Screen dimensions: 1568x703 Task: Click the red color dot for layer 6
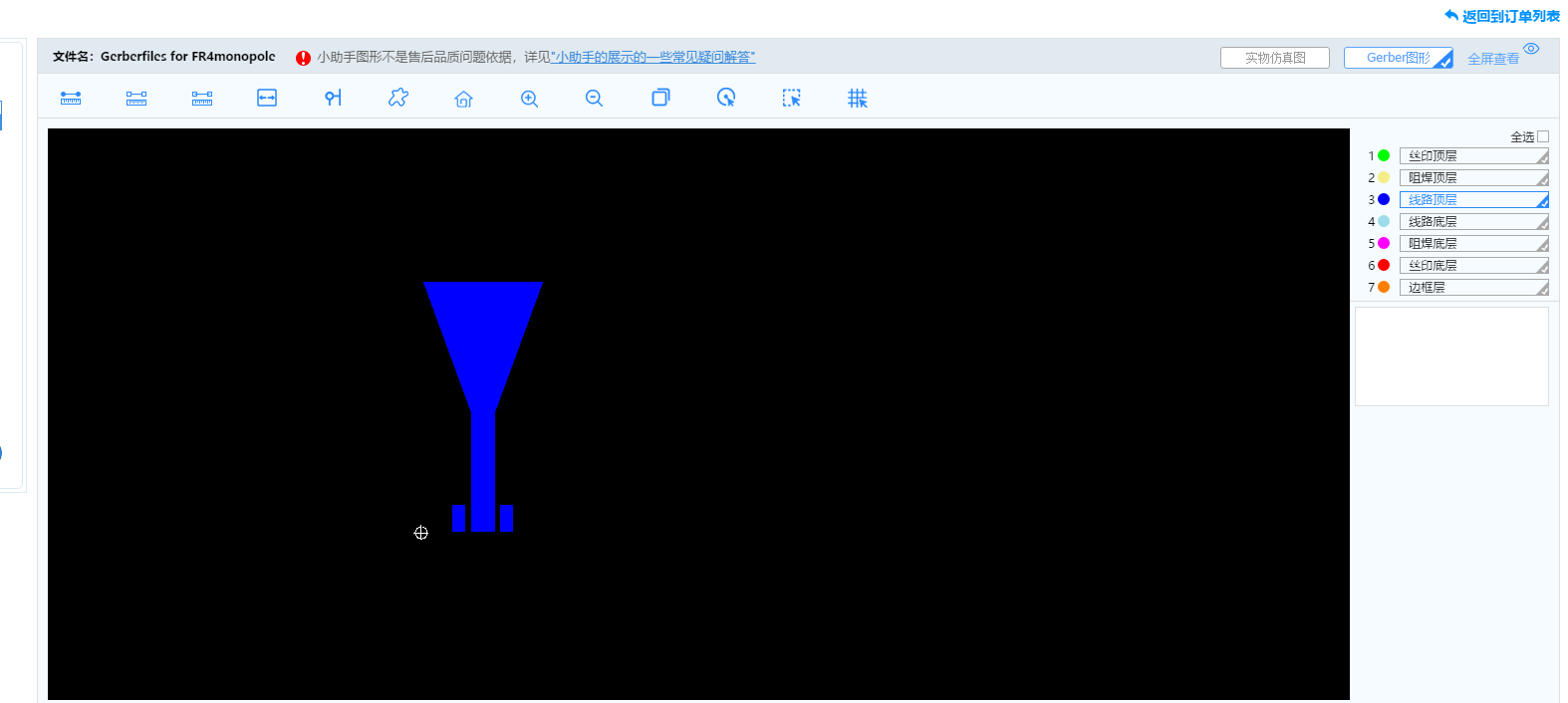click(x=1384, y=265)
